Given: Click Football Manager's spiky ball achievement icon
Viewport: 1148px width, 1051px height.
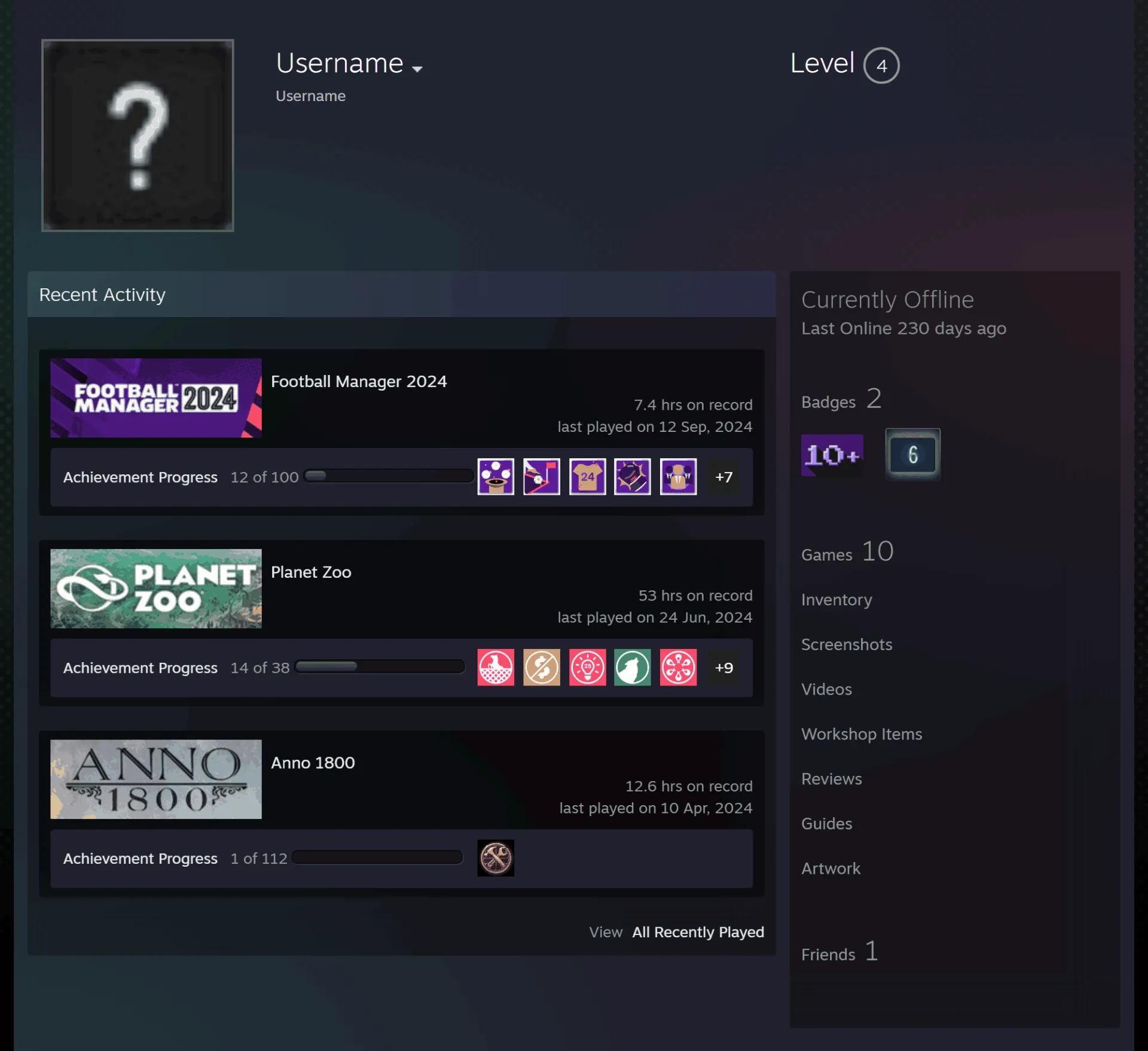Looking at the screenshot, I should coord(633,477).
